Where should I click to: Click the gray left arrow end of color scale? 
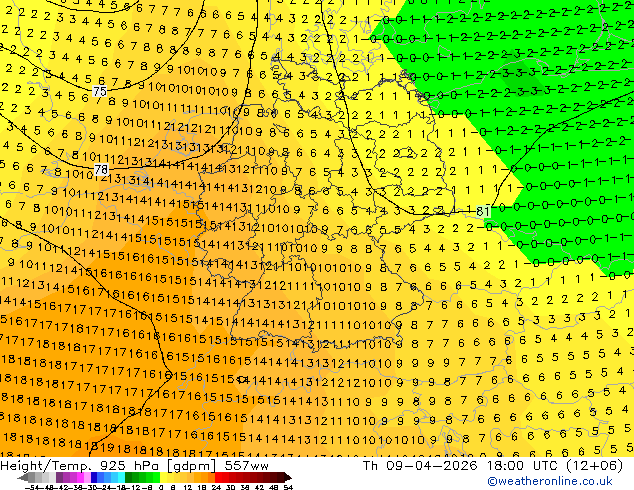click(x=23, y=477)
